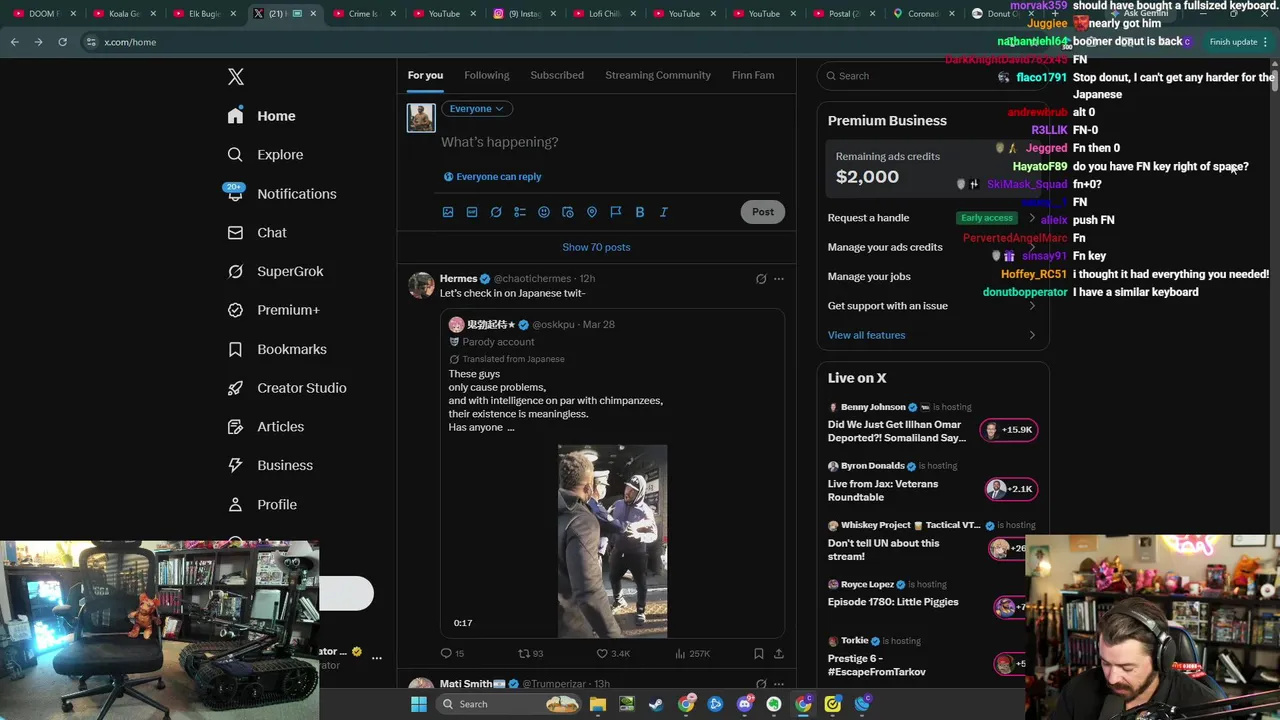Open Bookmarks in the sidebar
This screenshot has height=720, width=1280.
pyautogui.click(x=277, y=350)
